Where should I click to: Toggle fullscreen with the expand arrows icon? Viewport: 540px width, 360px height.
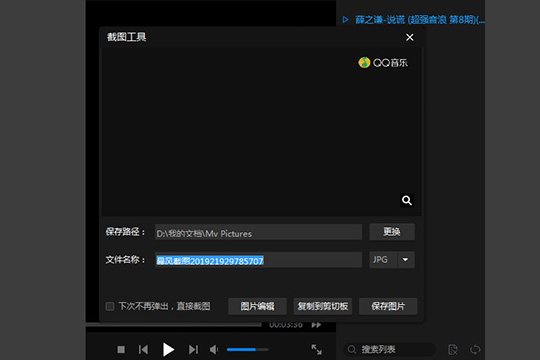point(316,349)
